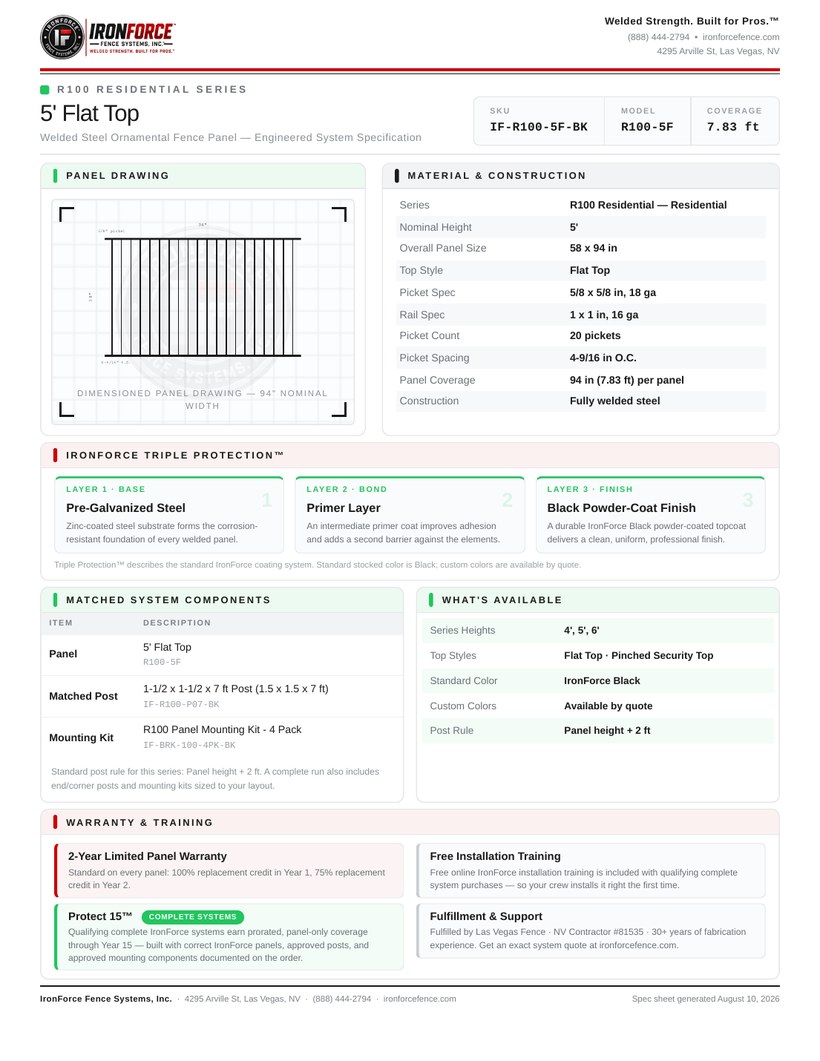Click the Welded Strength. Built for Pros. tagline

[691, 21]
